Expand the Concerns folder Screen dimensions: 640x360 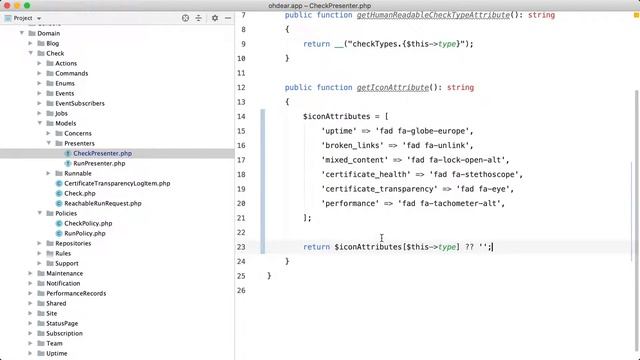click(x=48, y=133)
